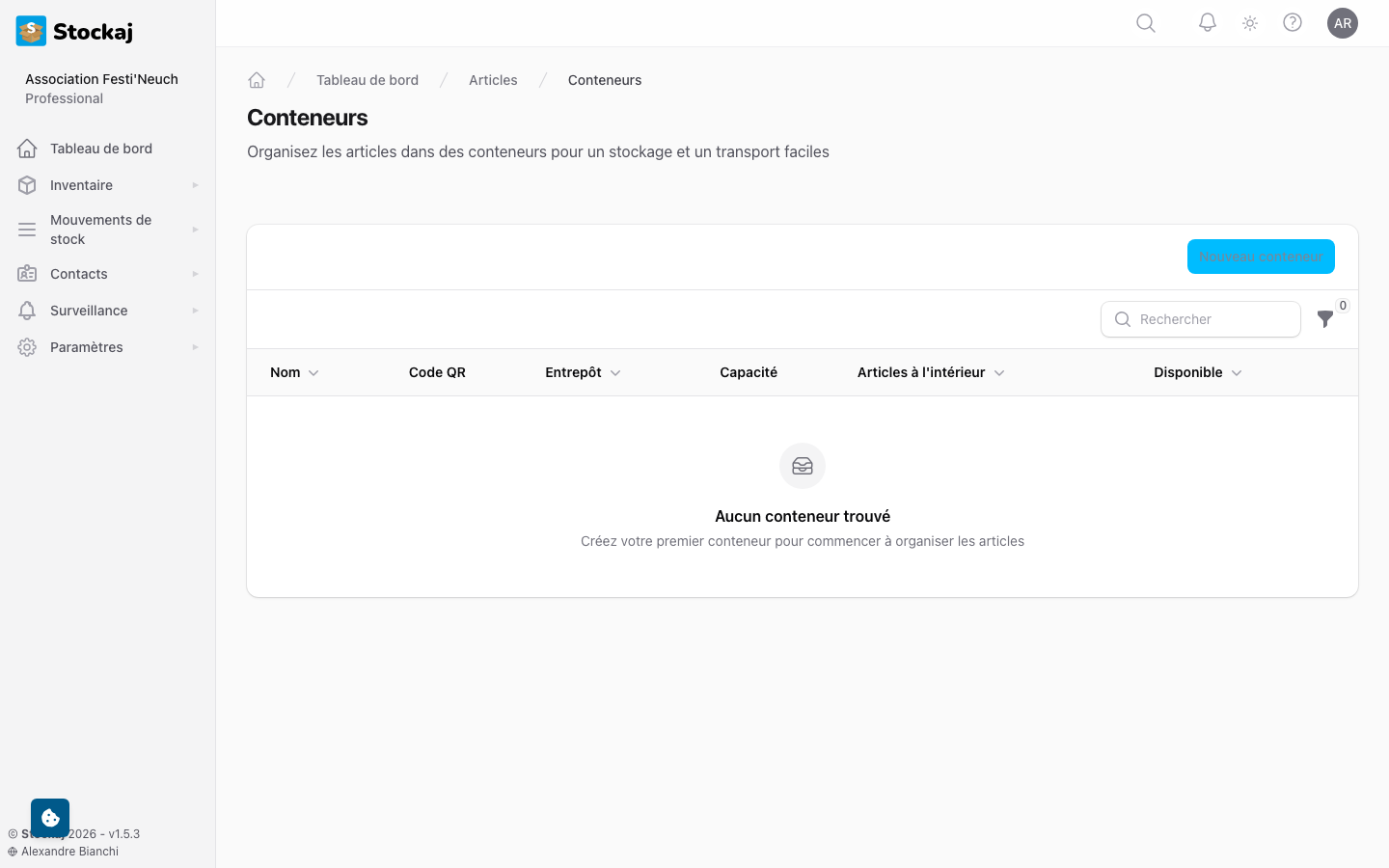Go to Articles breadcrumb
Screen dimensions: 1389x868
(493, 80)
